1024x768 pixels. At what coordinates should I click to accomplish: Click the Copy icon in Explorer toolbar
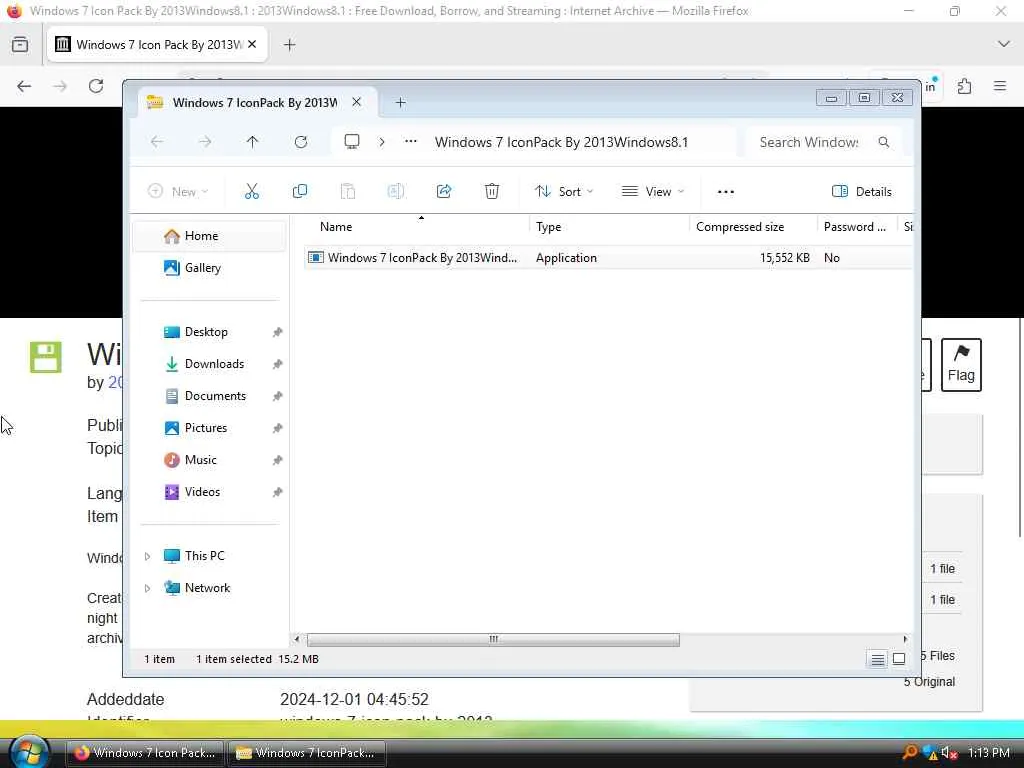pyautogui.click(x=300, y=191)
